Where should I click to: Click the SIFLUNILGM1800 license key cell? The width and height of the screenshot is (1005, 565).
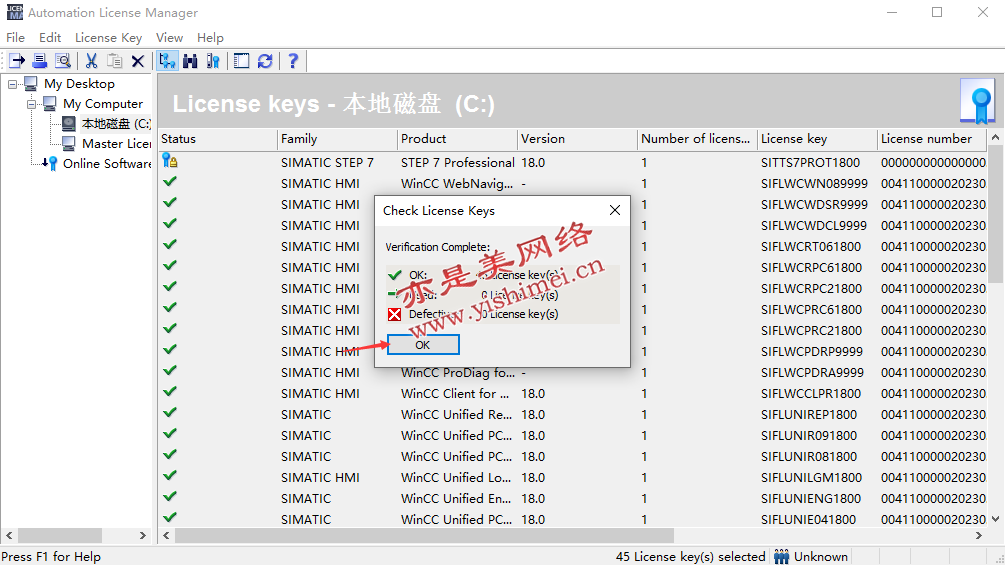[x=811, y=477]
